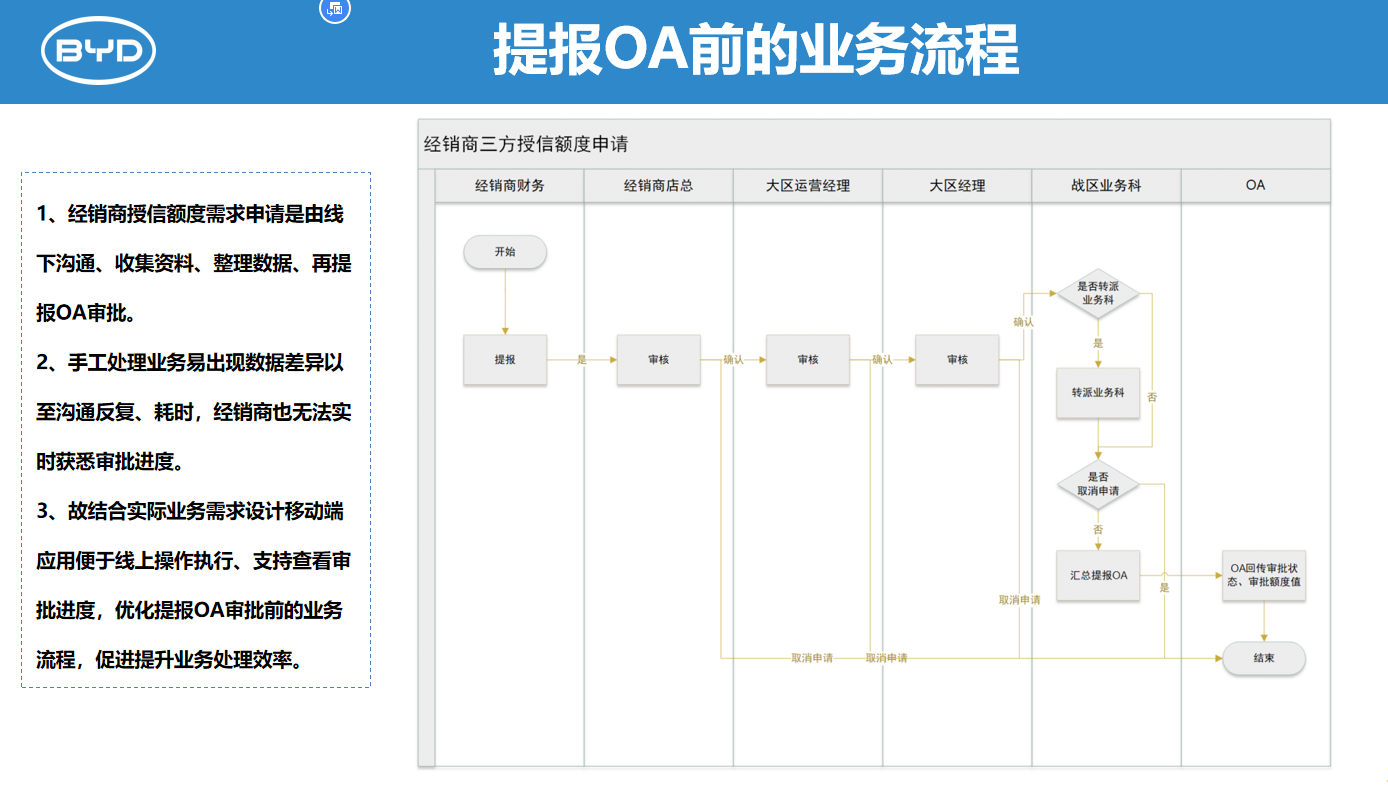
Task: Click the 确认 label near the 是否转派业务科 diamond
Action: click(1023, 322)
